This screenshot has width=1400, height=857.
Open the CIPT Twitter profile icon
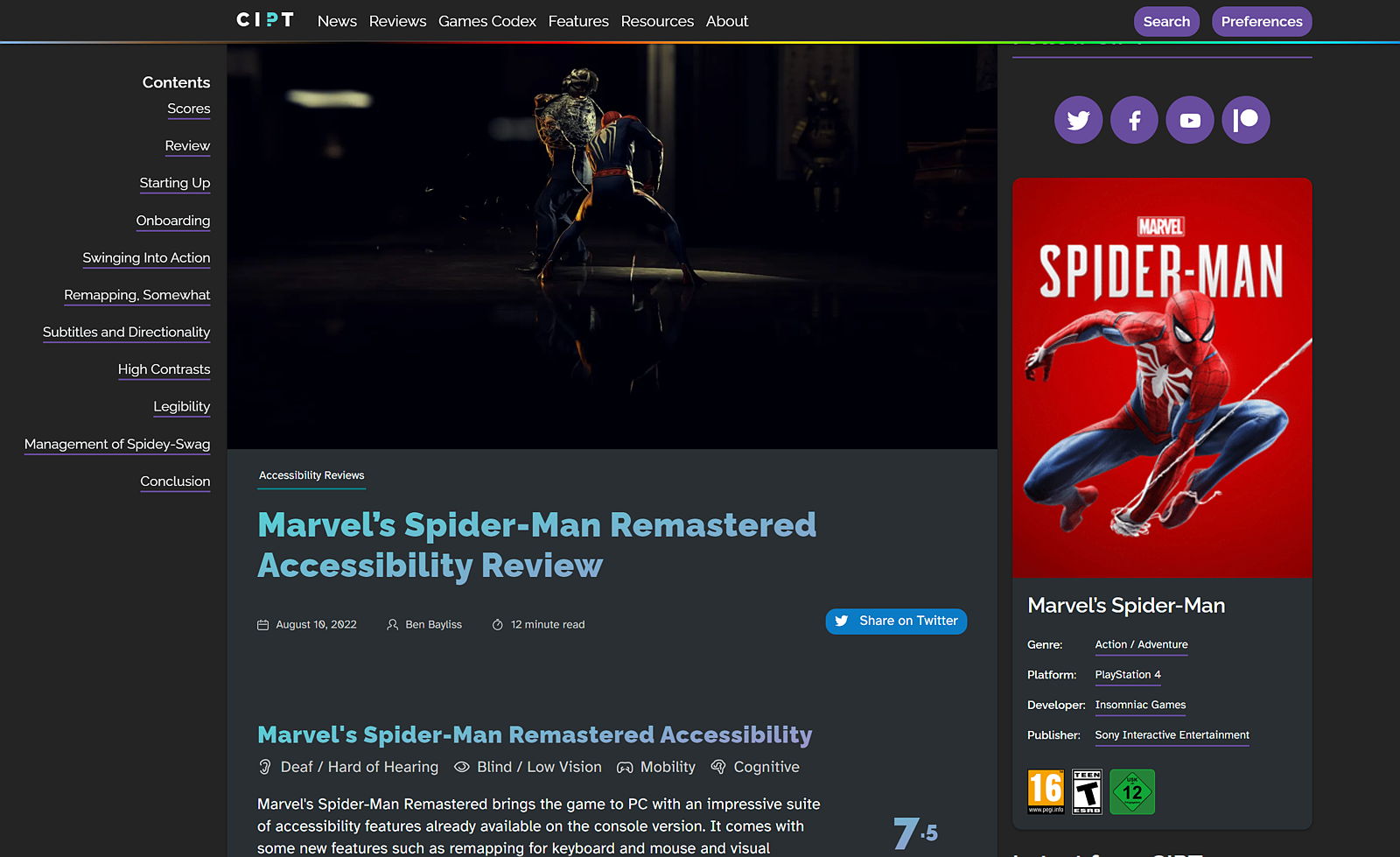click(1078, 120)
